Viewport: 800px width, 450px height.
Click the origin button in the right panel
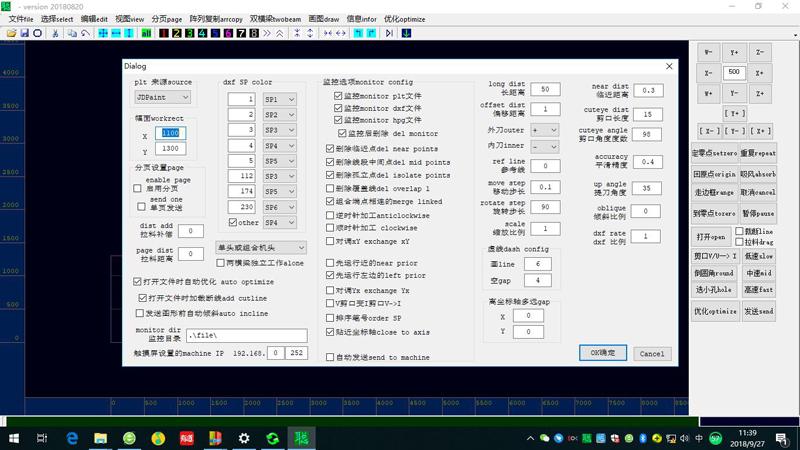coord(714,174)
